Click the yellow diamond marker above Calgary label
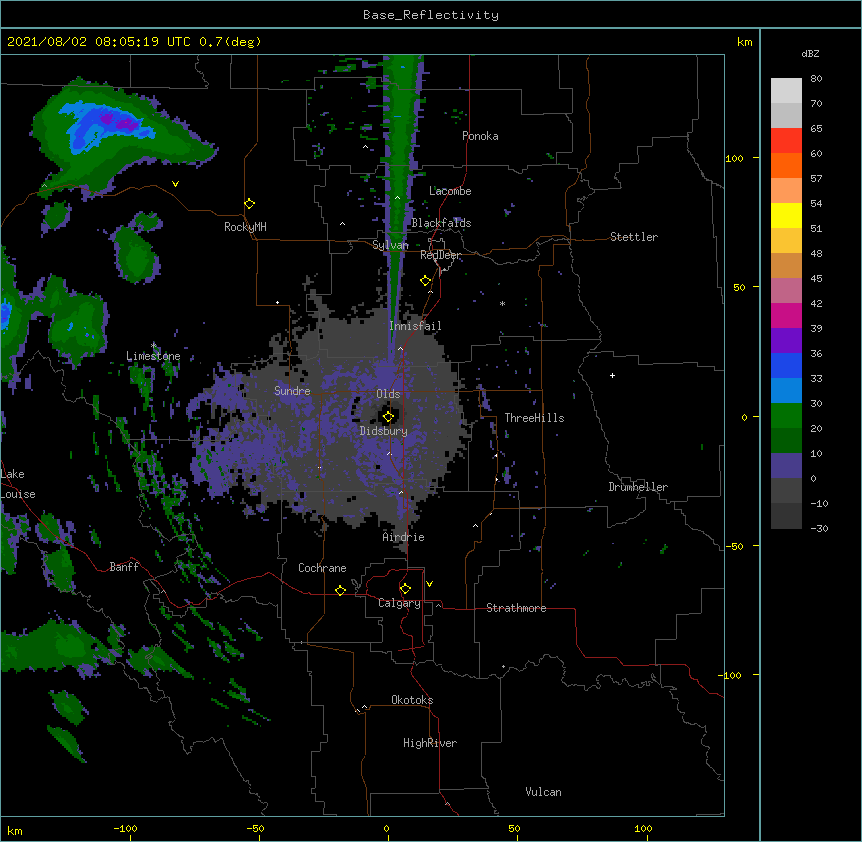The height and width of the screenshot is (842, 862). pos(405,589)
